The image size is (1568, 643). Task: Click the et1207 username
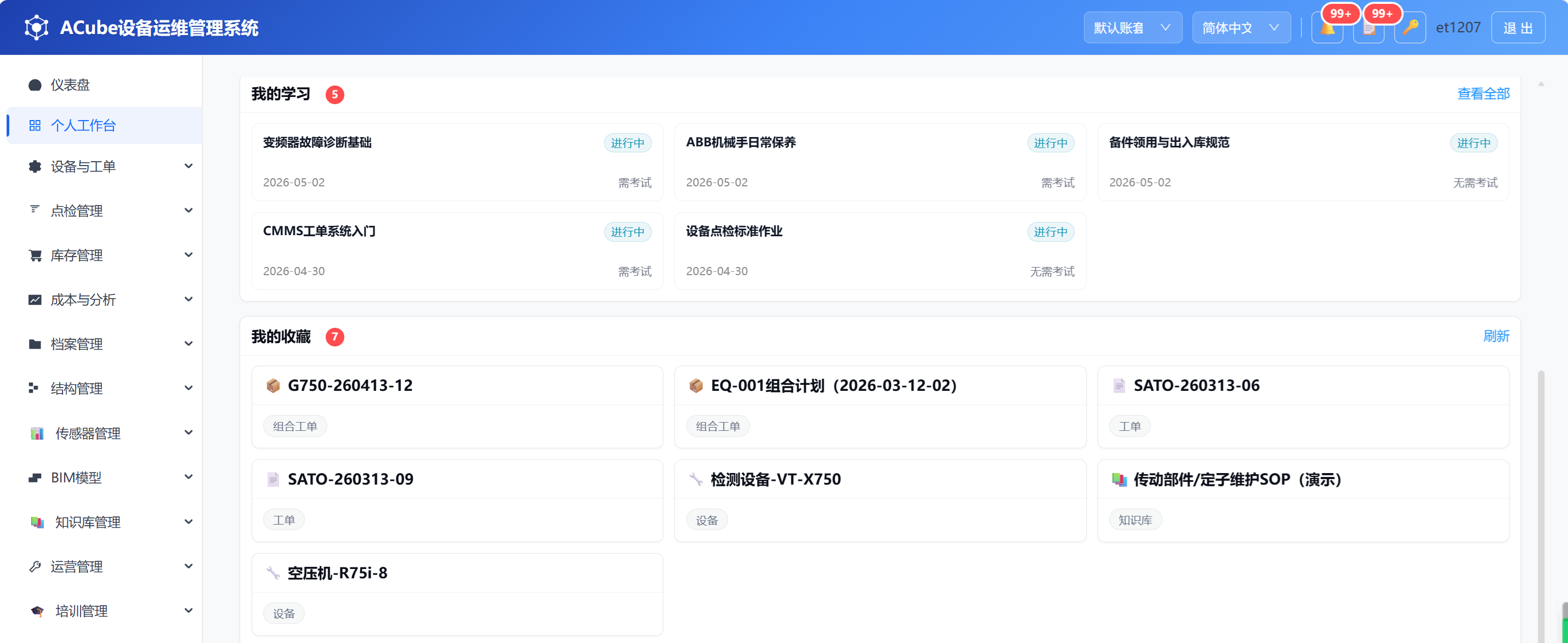pos(1458,28)
